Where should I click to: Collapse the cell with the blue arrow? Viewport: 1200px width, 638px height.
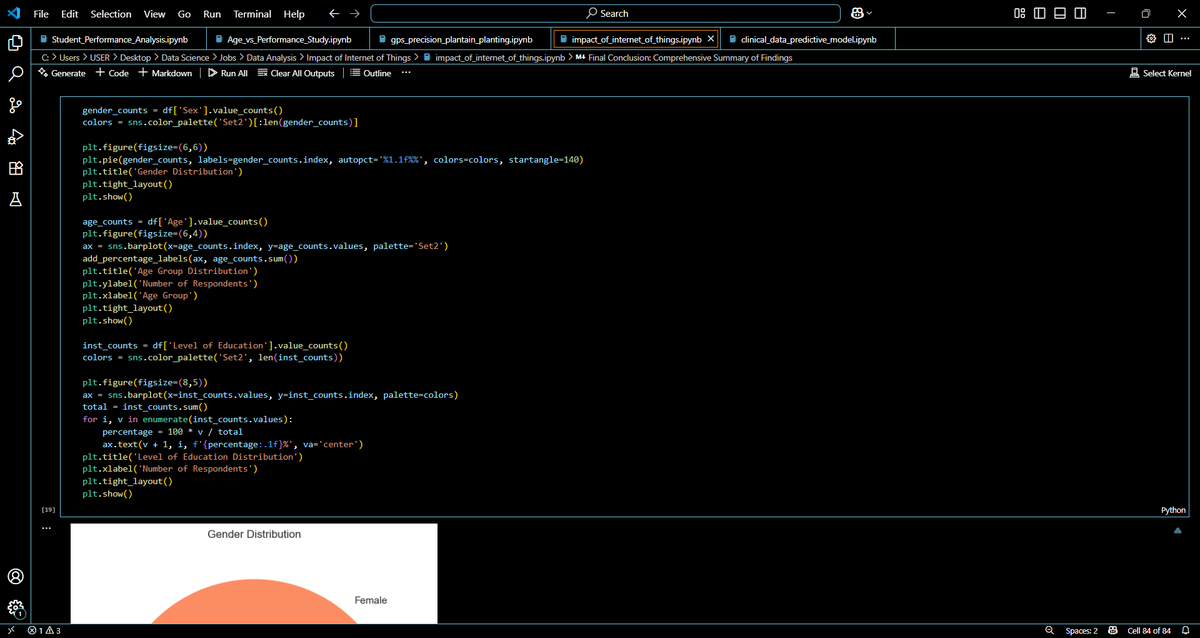pyautogui.click(x=1177, y=531)
